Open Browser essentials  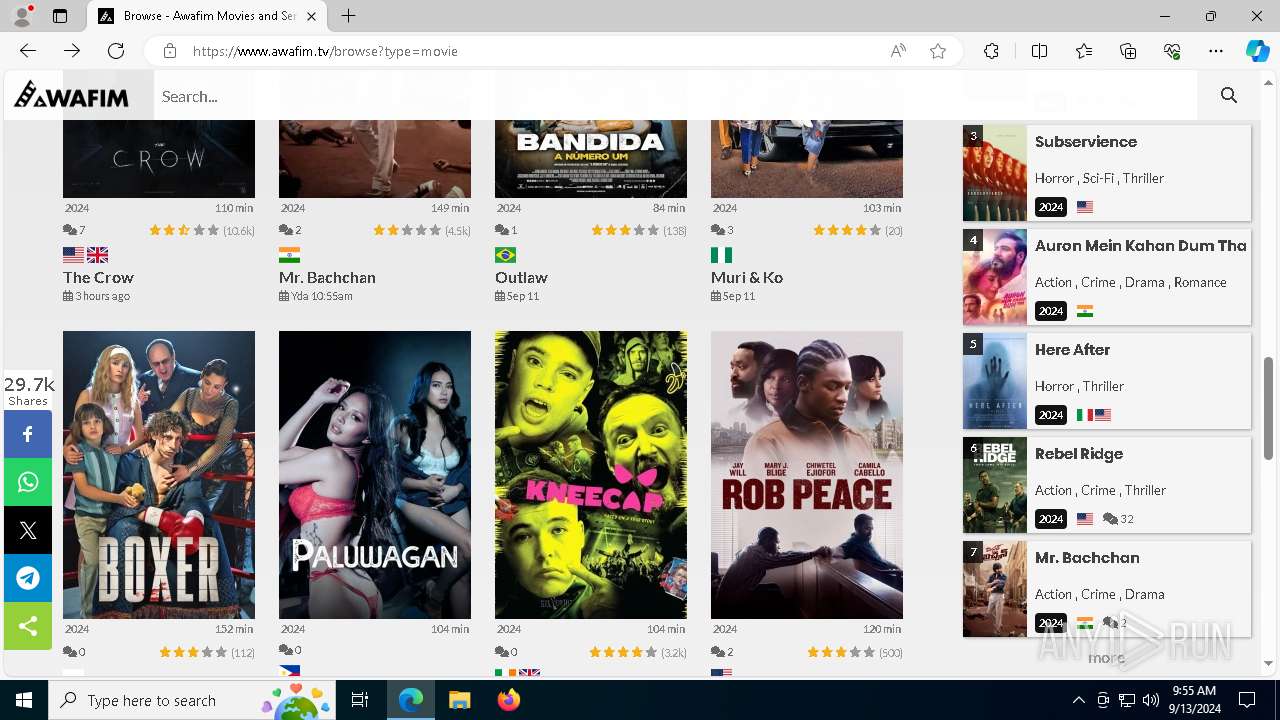click(x=1172, y=51)
